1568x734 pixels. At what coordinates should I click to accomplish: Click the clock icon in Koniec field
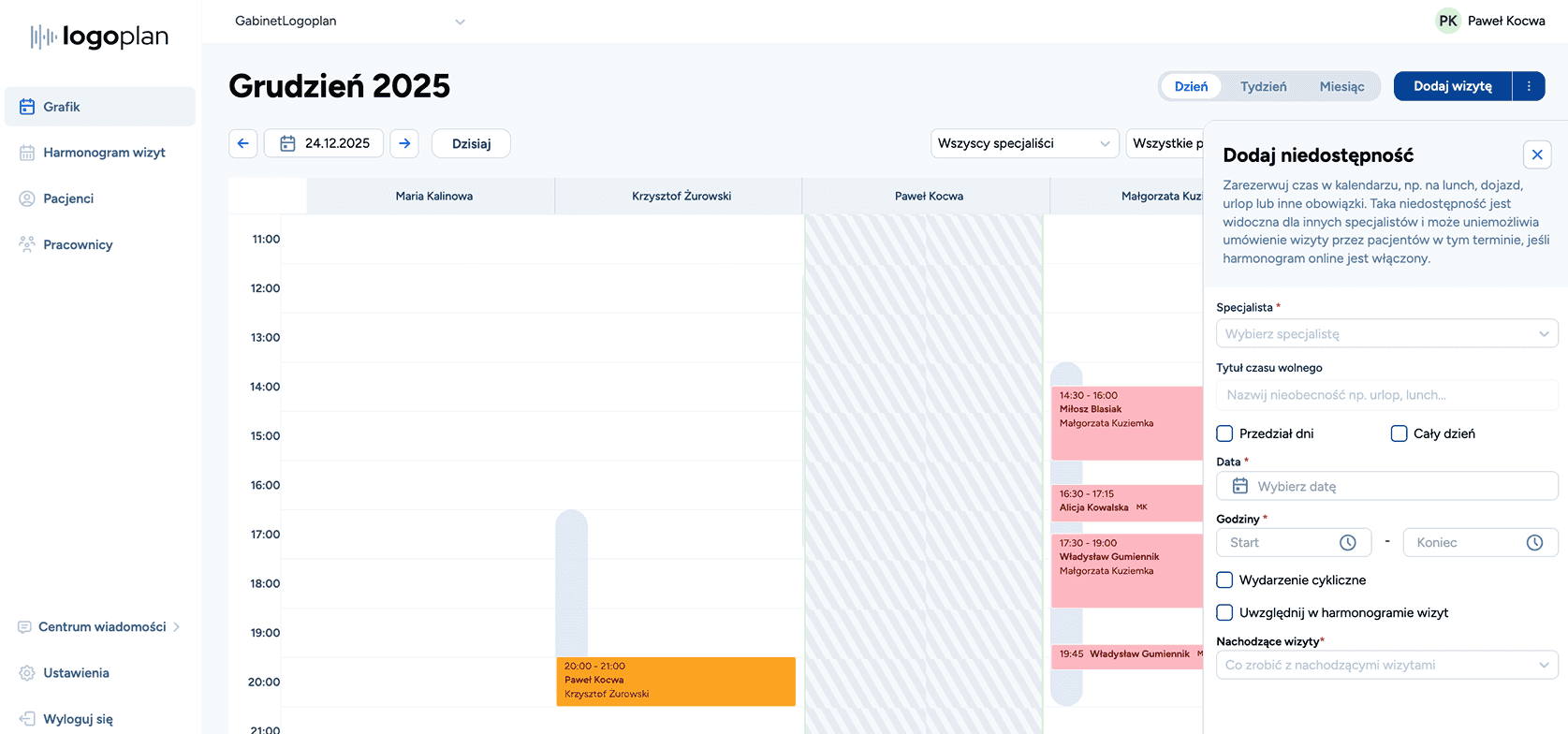(x=1534, y=543)
